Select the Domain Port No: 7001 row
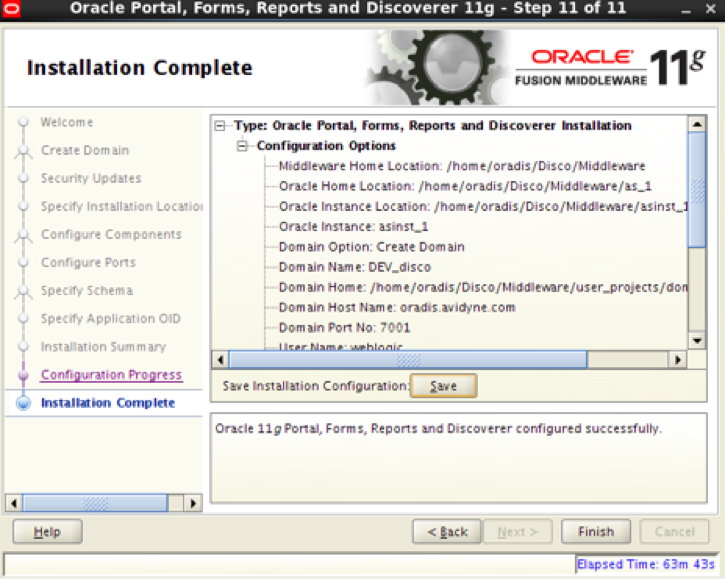Image resolution: width=725 pixels, height=579 pixels. 344,328
